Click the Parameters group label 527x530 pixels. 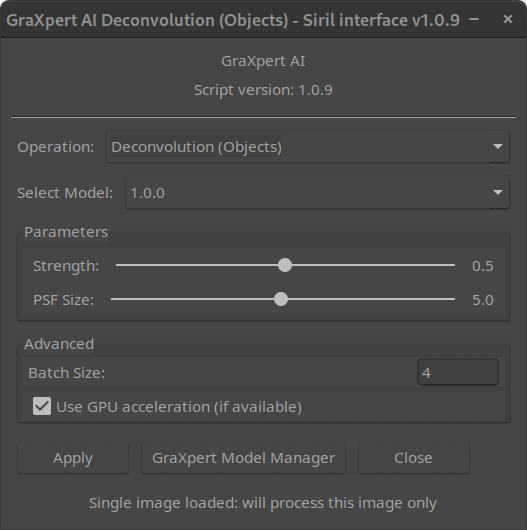tap(66, 232)
